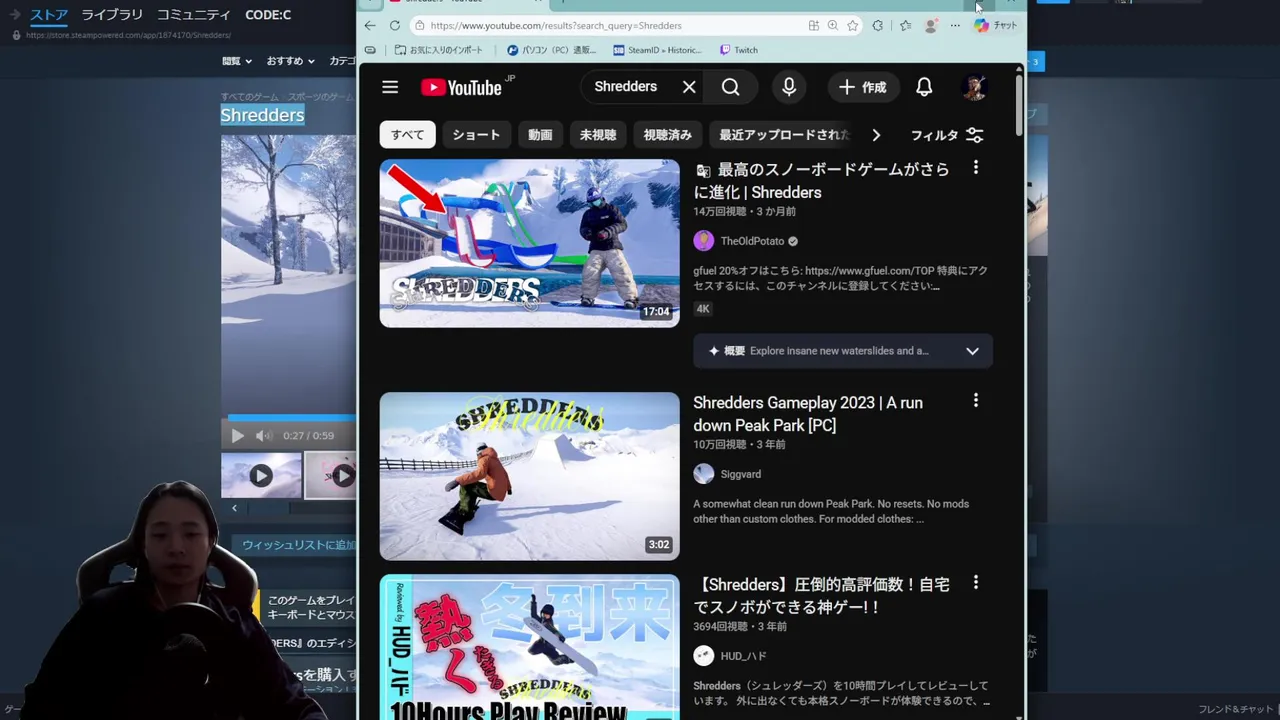Open Steam CODE:C profile tab
The image size is (1280, 720).
[268, 15]
